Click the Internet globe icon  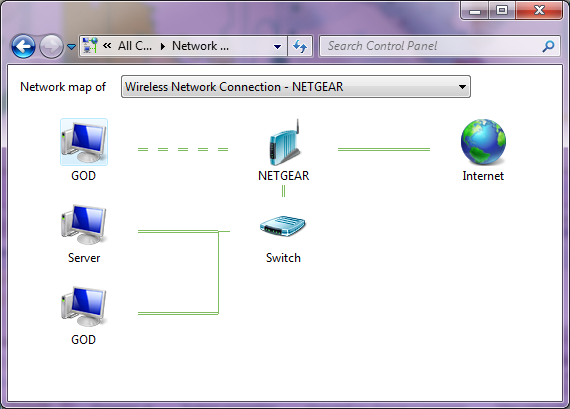tap(483, 142)
